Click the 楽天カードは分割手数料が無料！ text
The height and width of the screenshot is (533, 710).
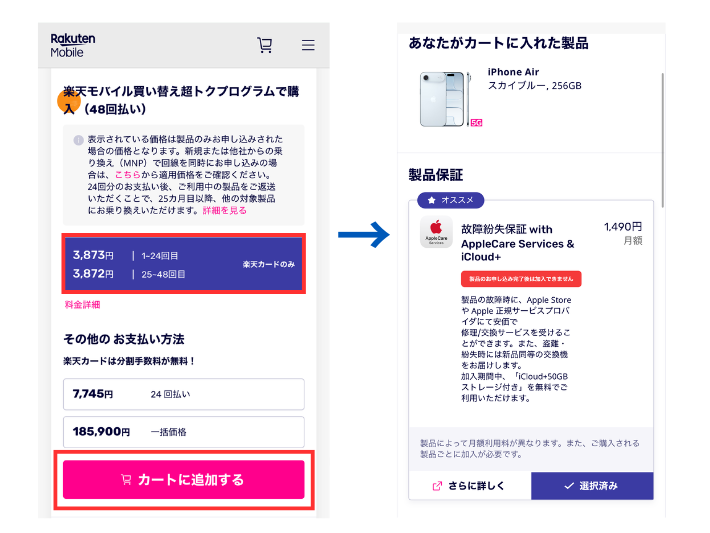tap(129, 361)
